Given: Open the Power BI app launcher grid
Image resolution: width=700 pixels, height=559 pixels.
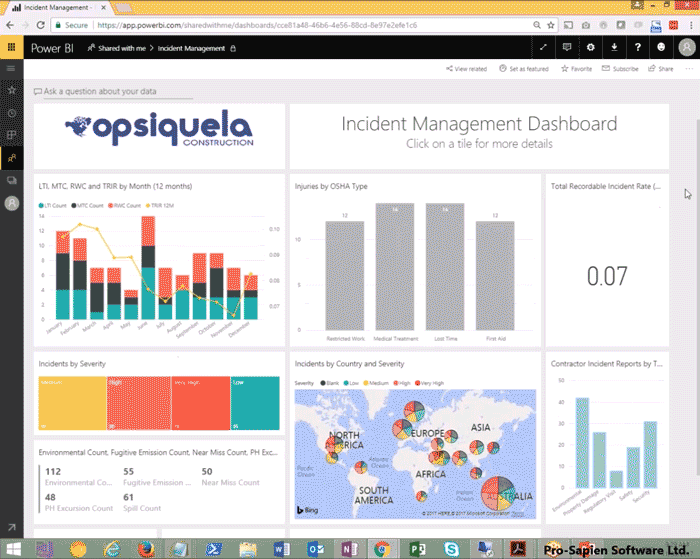Looking at the screenshot, I should coord(12,47).
